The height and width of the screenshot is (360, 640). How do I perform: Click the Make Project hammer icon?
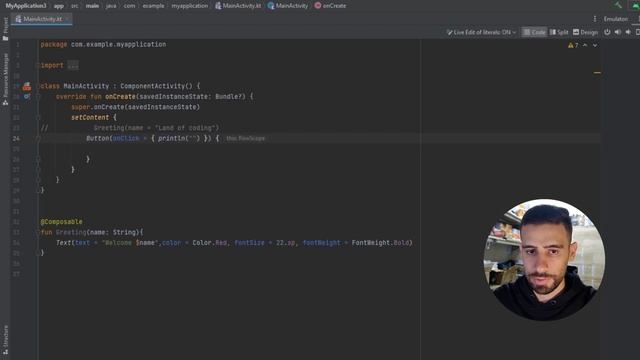tap(618, 5)
